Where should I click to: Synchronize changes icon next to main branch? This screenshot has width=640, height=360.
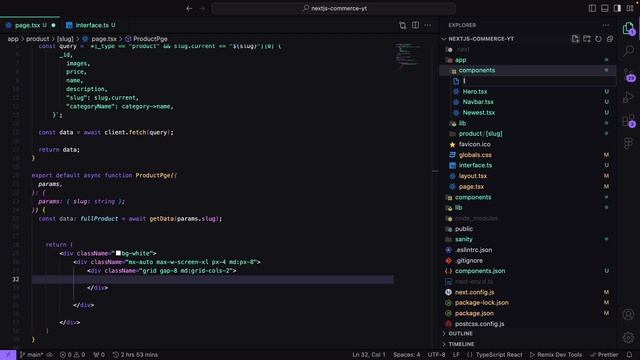pyautogui.click(x=49, y=355)
